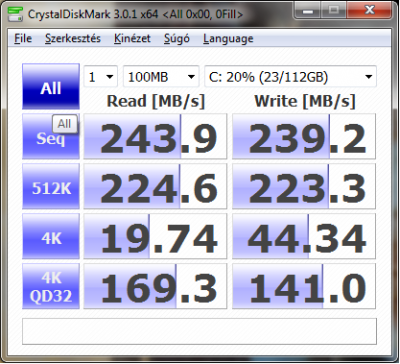Open the Súgó menu

177,39
